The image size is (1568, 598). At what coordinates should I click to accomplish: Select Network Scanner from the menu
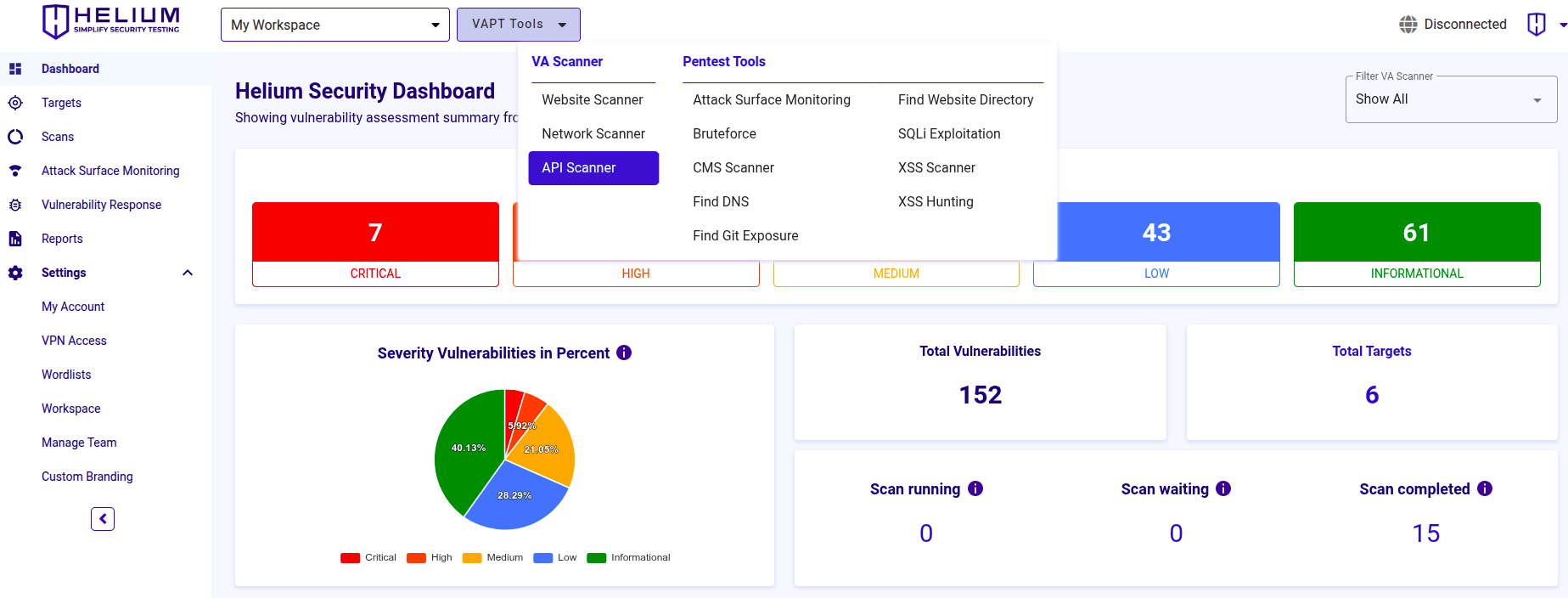pyautogui.click(x=593, y=133)
